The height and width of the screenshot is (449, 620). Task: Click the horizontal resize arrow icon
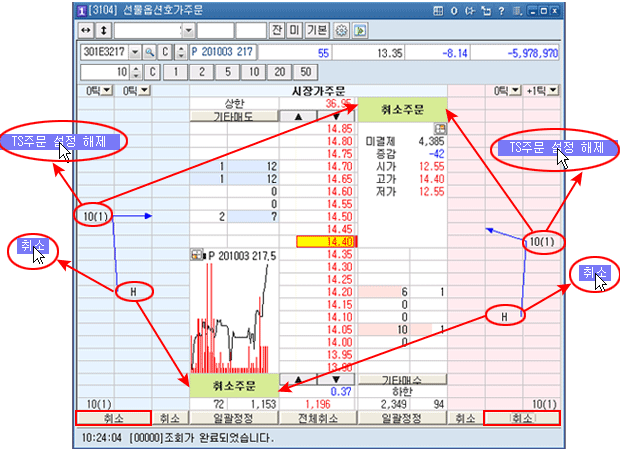87,30
